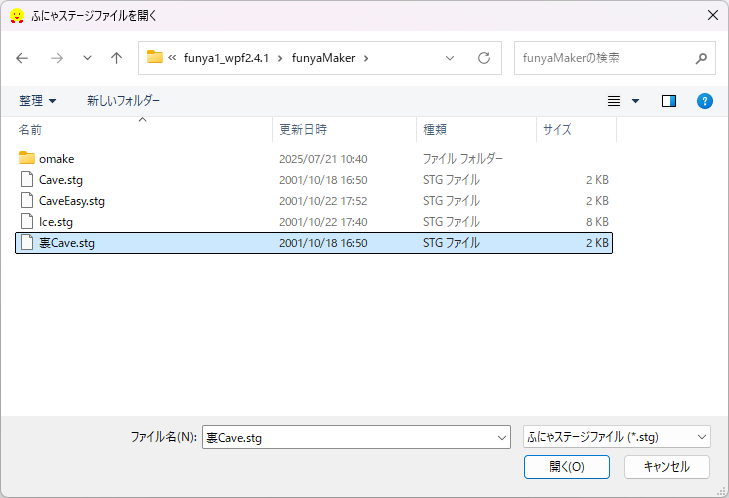
Task: Click ファイル フォルダー type cell
Action: 463,159
